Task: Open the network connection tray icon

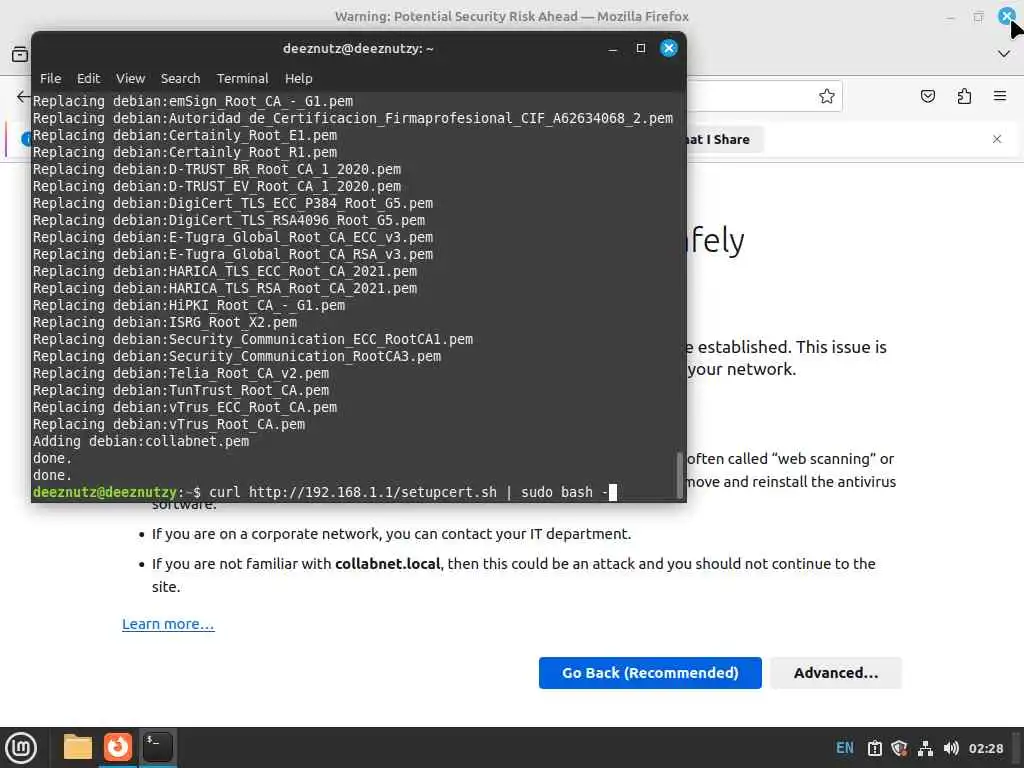Action: (925, 748)
